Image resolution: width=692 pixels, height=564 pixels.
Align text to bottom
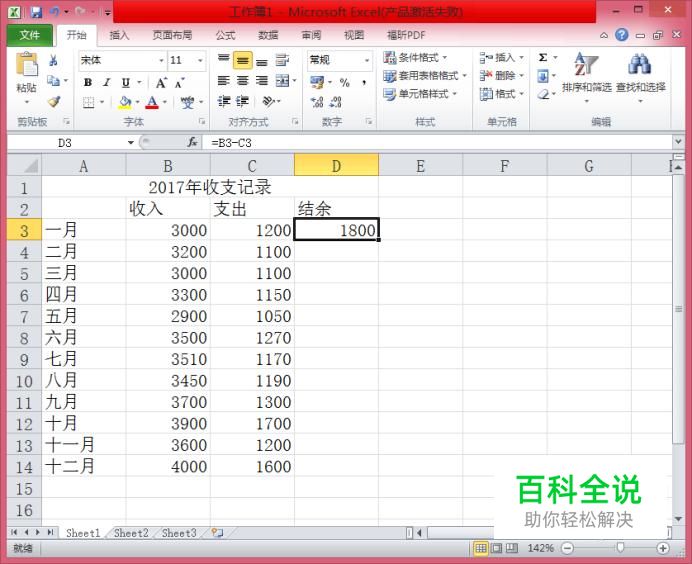[x=262, y=61]
